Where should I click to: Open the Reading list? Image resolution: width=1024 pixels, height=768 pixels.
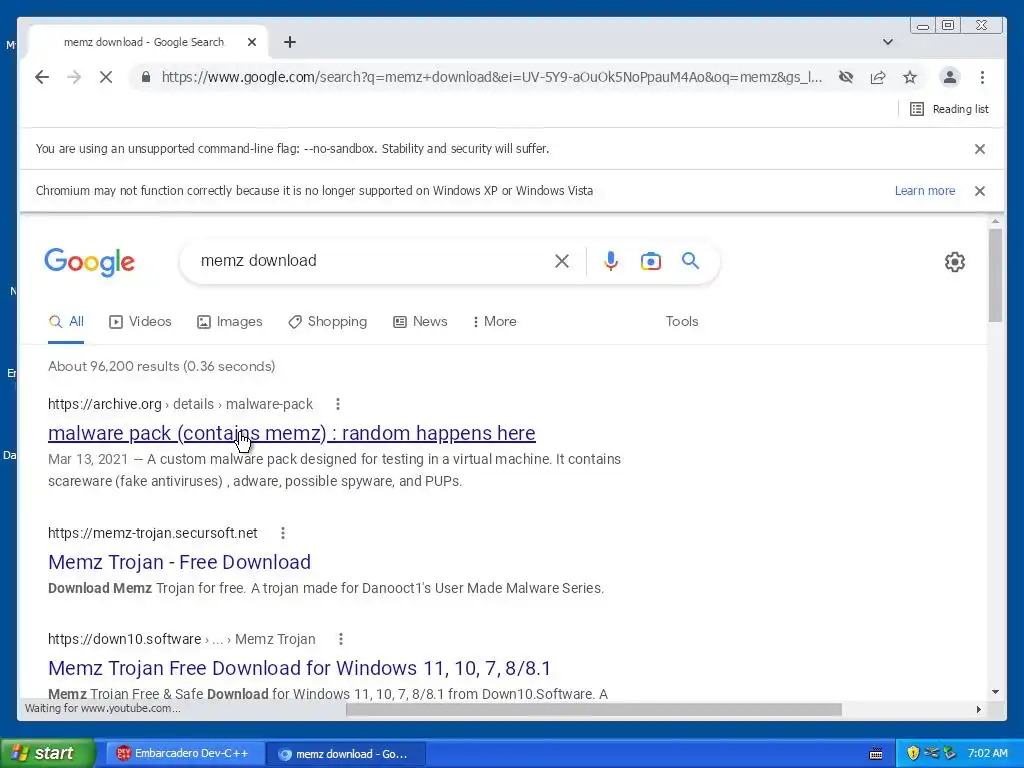949,109
